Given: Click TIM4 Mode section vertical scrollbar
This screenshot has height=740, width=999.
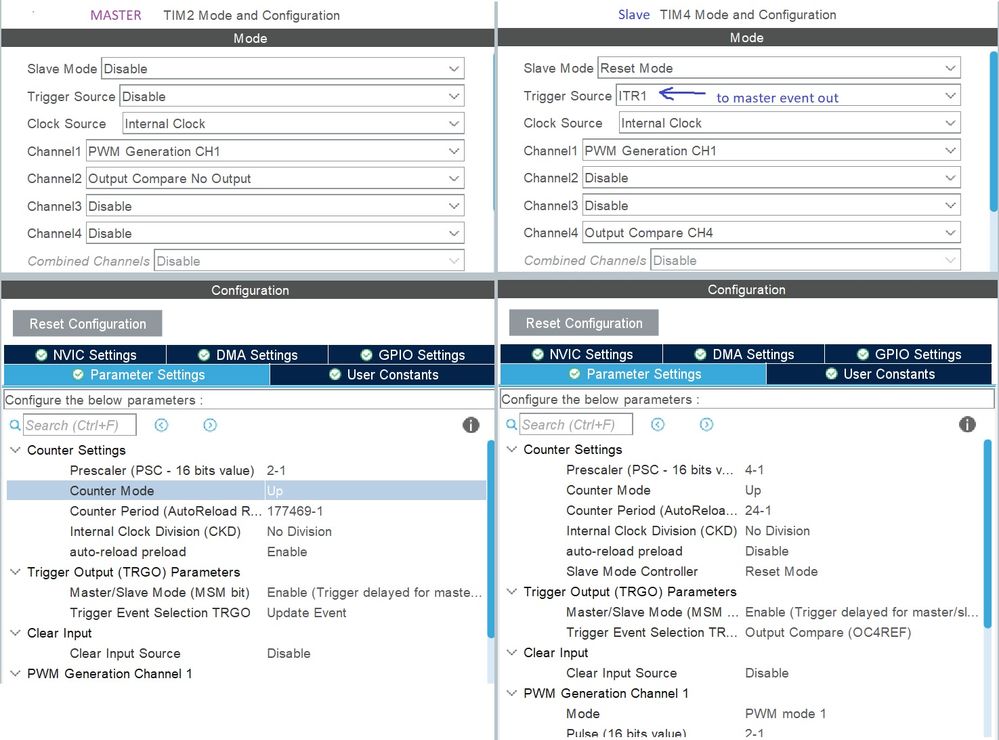Looking at the screenshot, I should pos(994,131).
